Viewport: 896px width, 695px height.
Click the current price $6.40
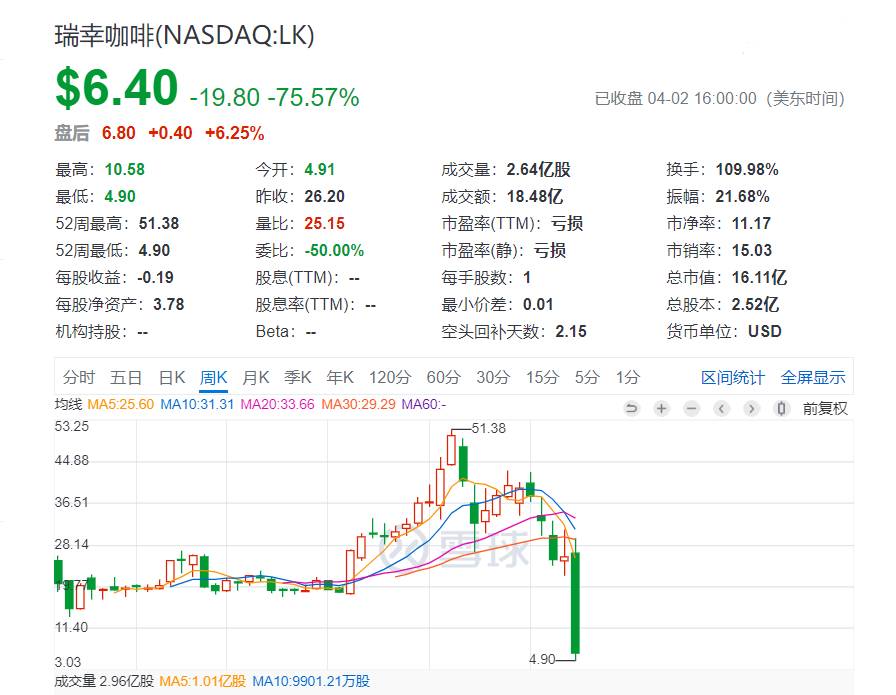pos(117,87)
